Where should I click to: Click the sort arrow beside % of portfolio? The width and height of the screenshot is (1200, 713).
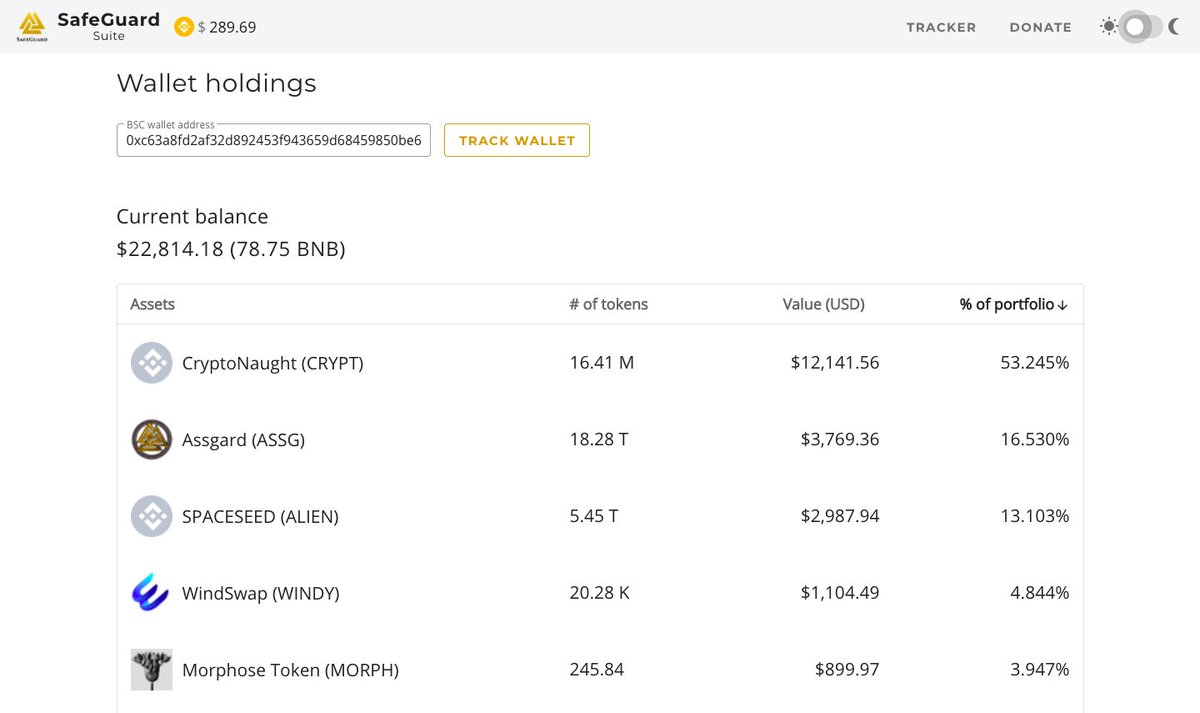[x=1062, y=304]
